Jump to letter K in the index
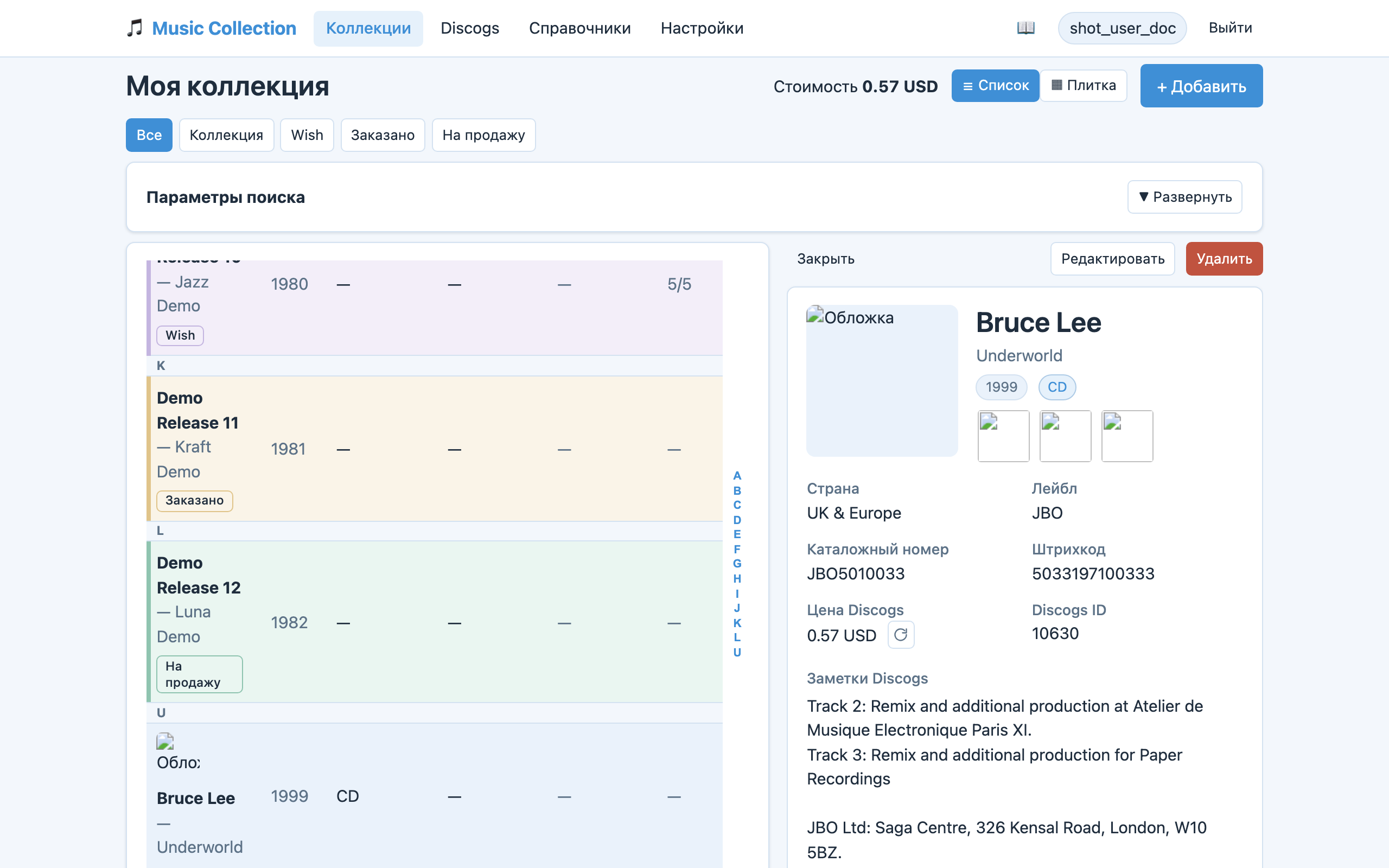1389x868 pixels. click(x=737, y=622)
